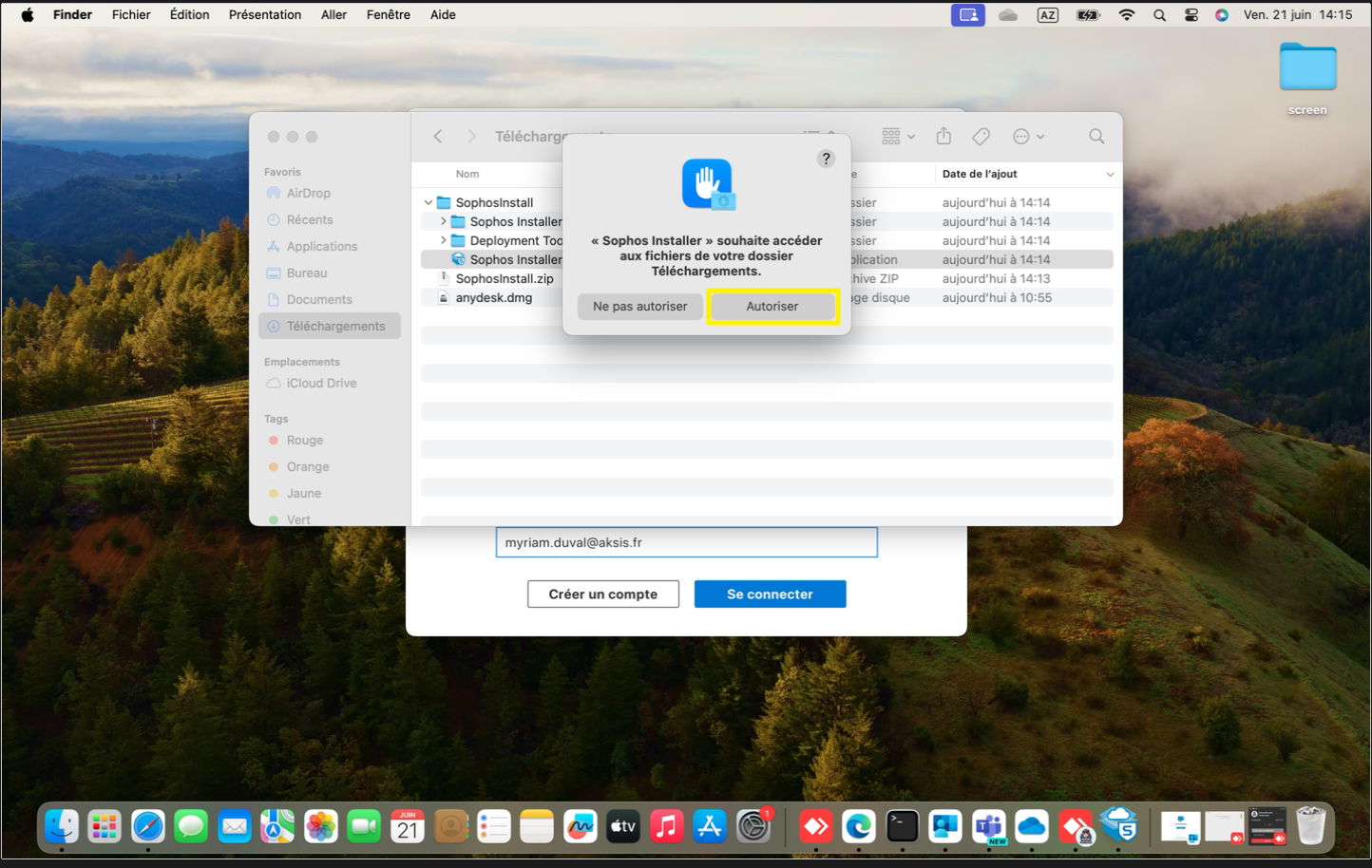Image resolution: width=1372 pixels, height=868 pixels.
Task: Open Safari from the Dock
Action: (x=148, y=827)
